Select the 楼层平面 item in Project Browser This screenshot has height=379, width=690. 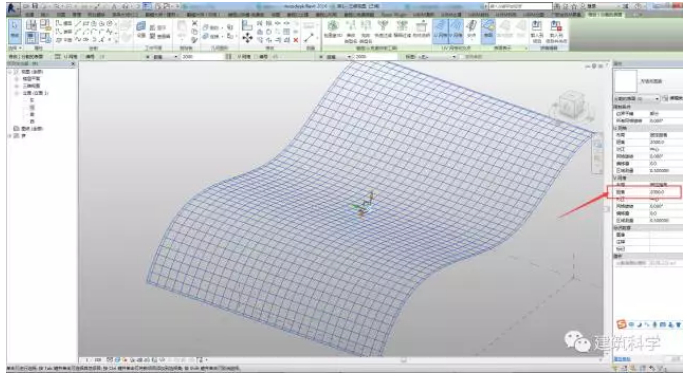(31, 79)
